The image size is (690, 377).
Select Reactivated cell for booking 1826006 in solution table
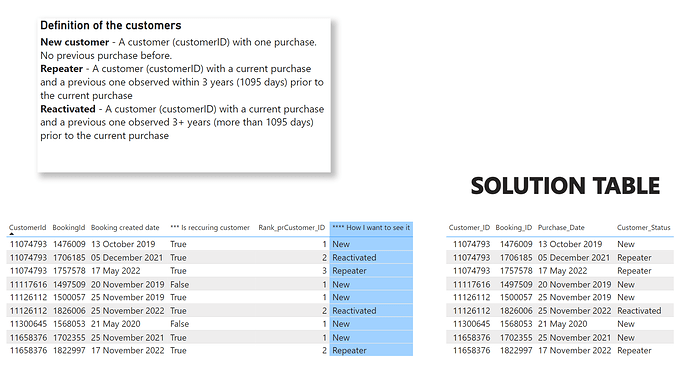tap(639, 311)
